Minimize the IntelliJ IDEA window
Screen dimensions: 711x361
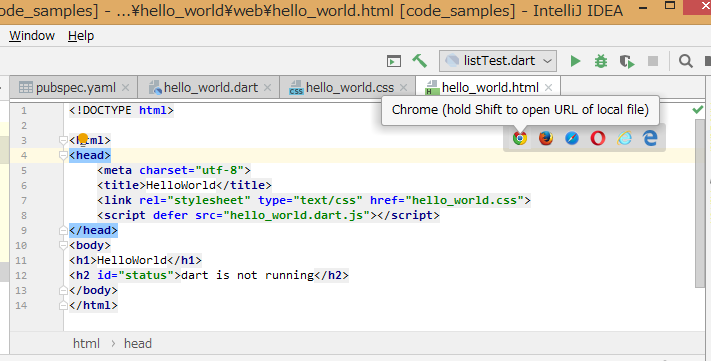(643, 8)
